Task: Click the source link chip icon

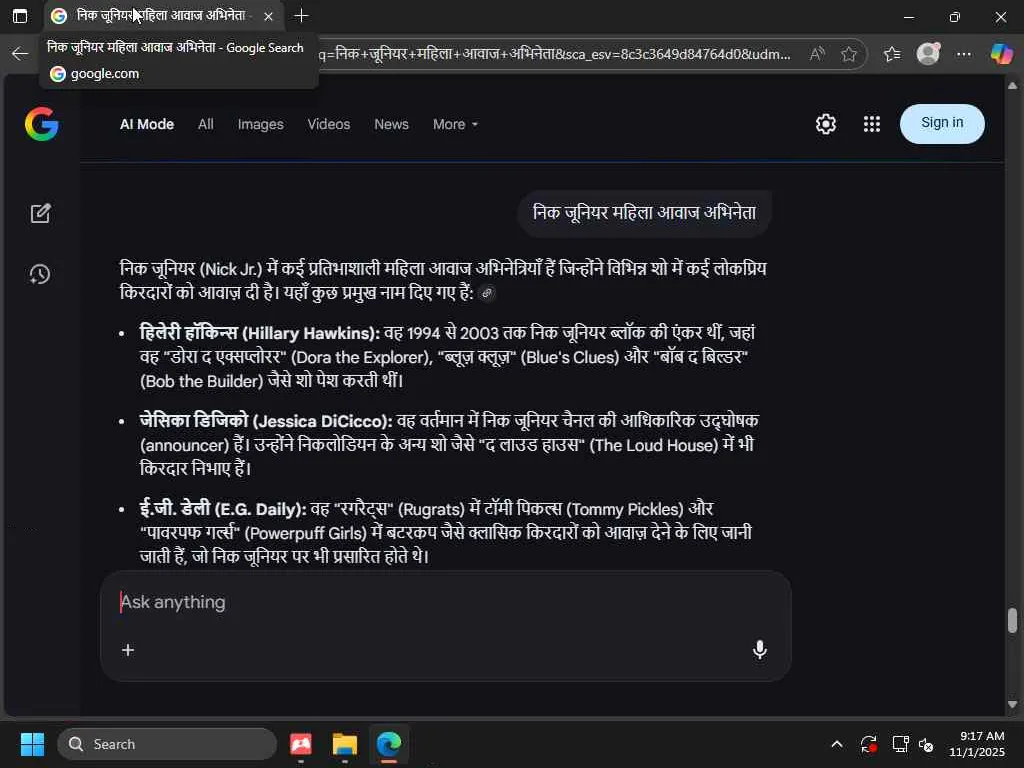Action: click(x=487, y=293)
